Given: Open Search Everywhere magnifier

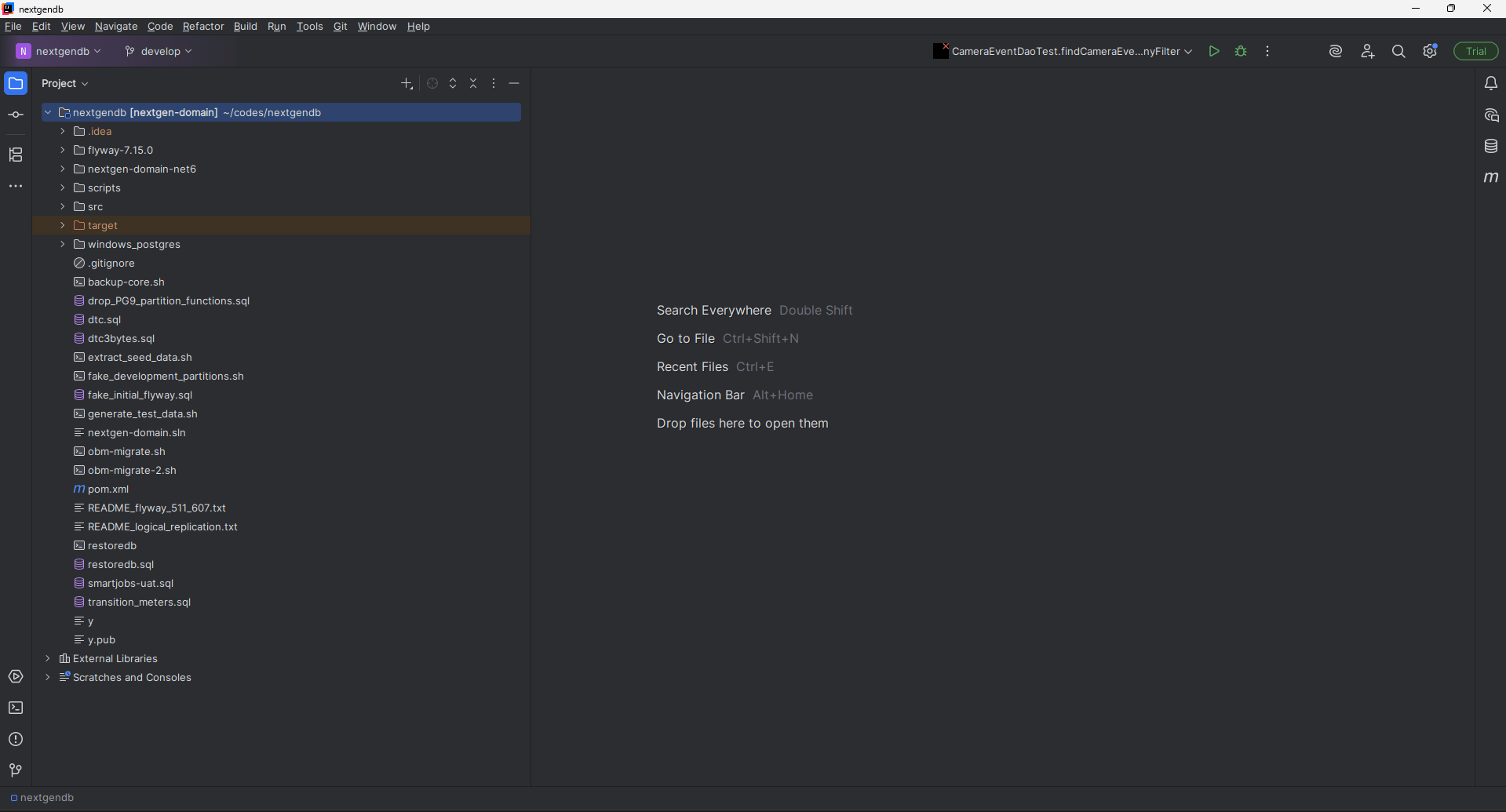Looking at the screenshot, I should click(x=1398, y=51).
